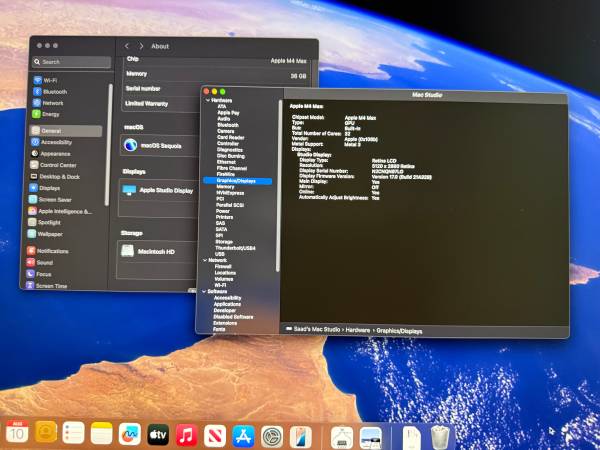Launch Notes from the Dock
The width and height of the screenshot is (600, 450).
tap(101, 433)
